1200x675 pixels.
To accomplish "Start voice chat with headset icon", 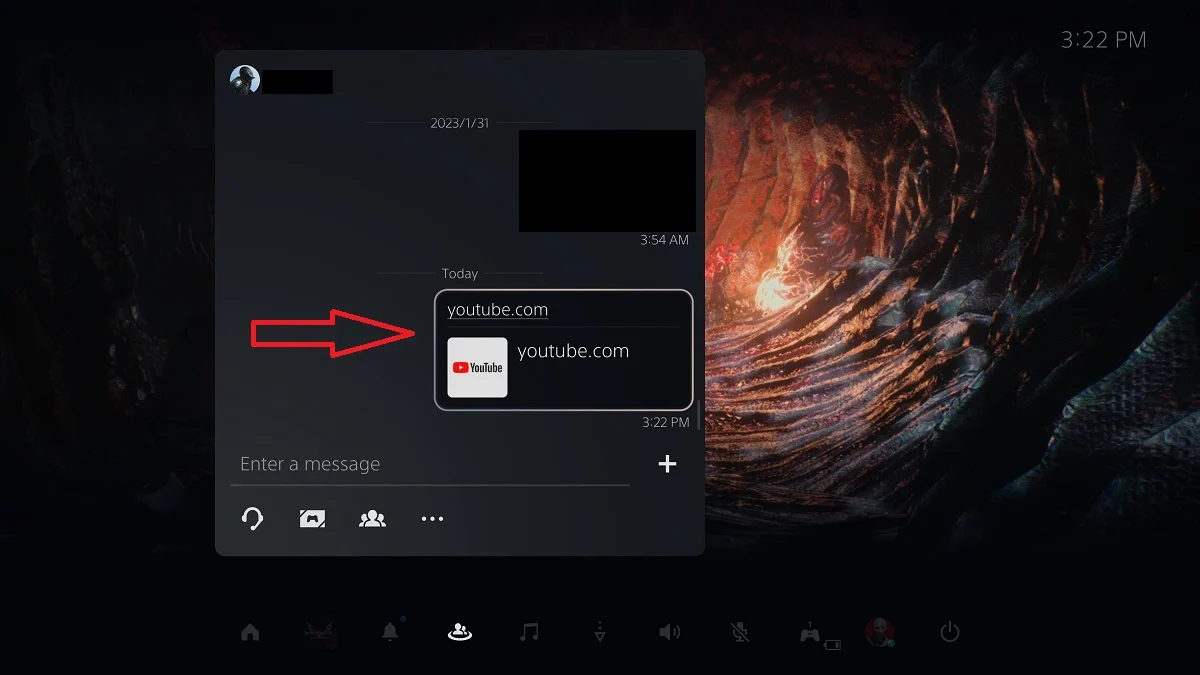I will pos(252,518).
